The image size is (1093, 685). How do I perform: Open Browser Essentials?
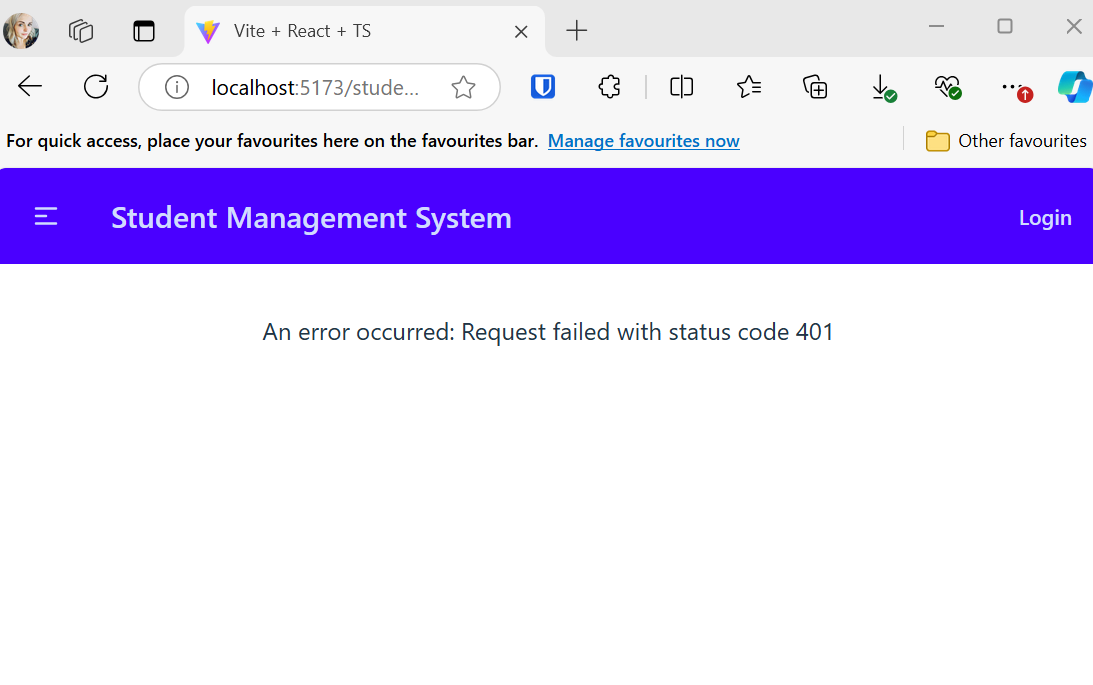[x=947, y=87]
